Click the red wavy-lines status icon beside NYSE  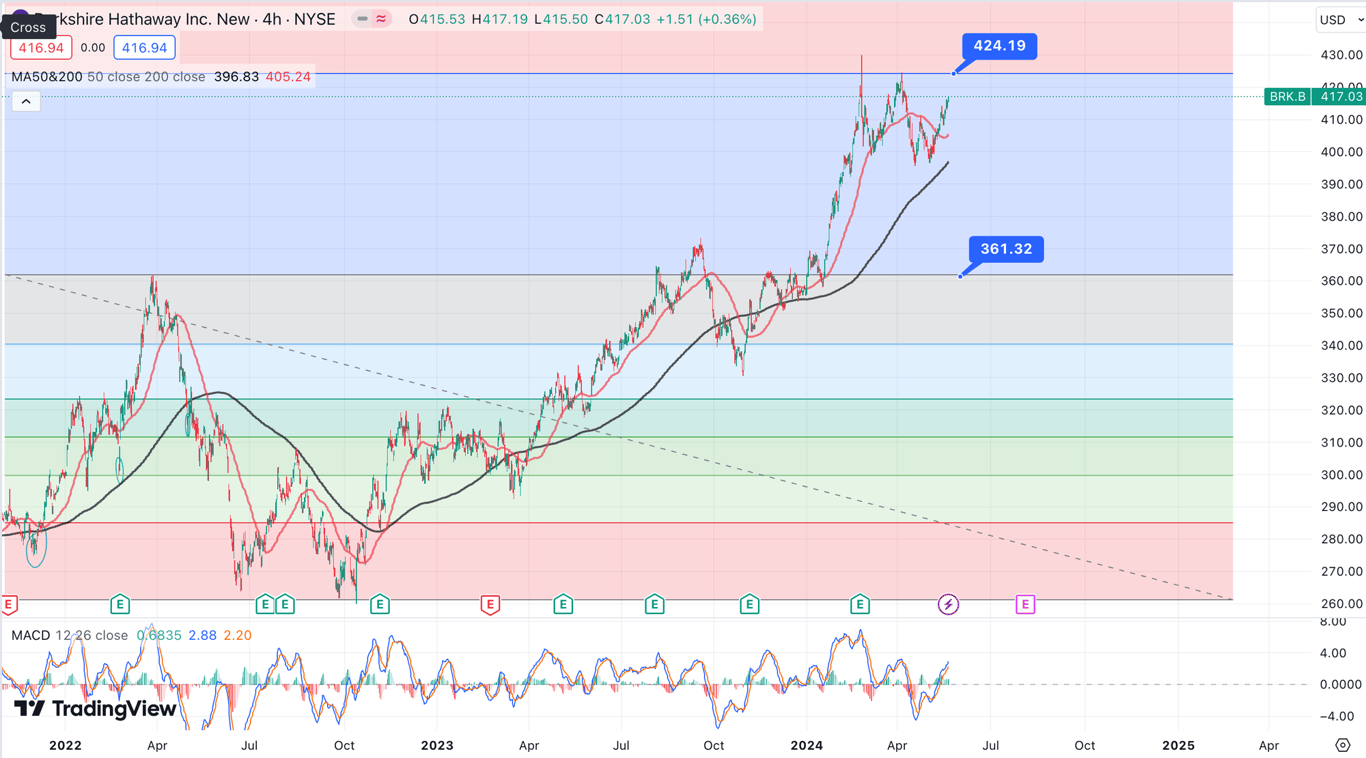381,19
